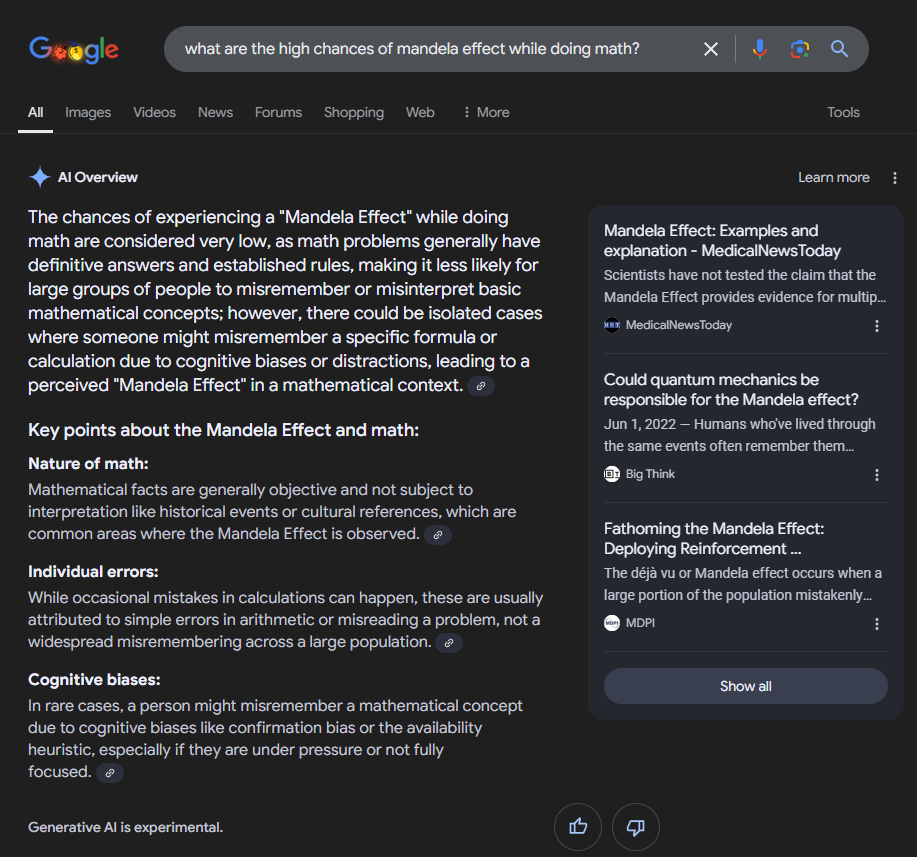Click the 'Big Think' source name

pos(650,474)
